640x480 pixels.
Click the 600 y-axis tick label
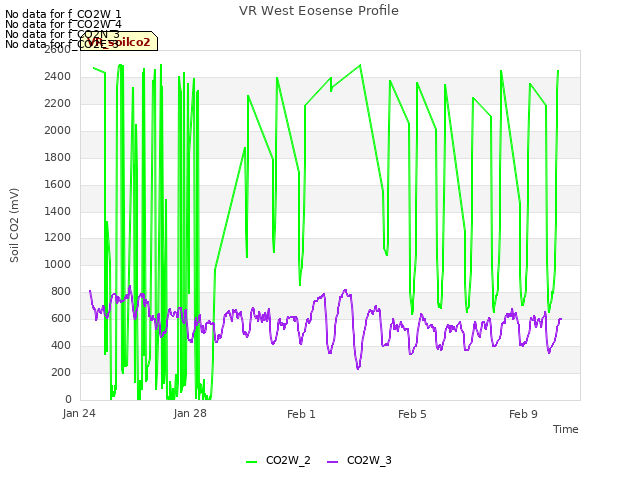[61, 318]
